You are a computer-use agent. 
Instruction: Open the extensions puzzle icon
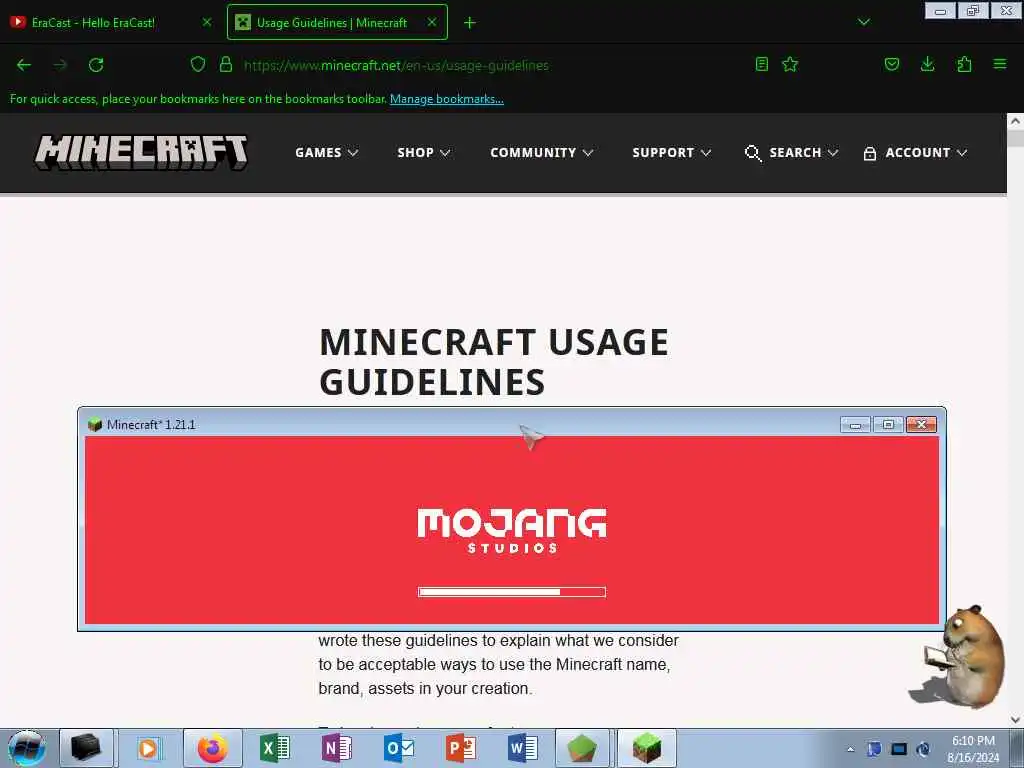964,64
